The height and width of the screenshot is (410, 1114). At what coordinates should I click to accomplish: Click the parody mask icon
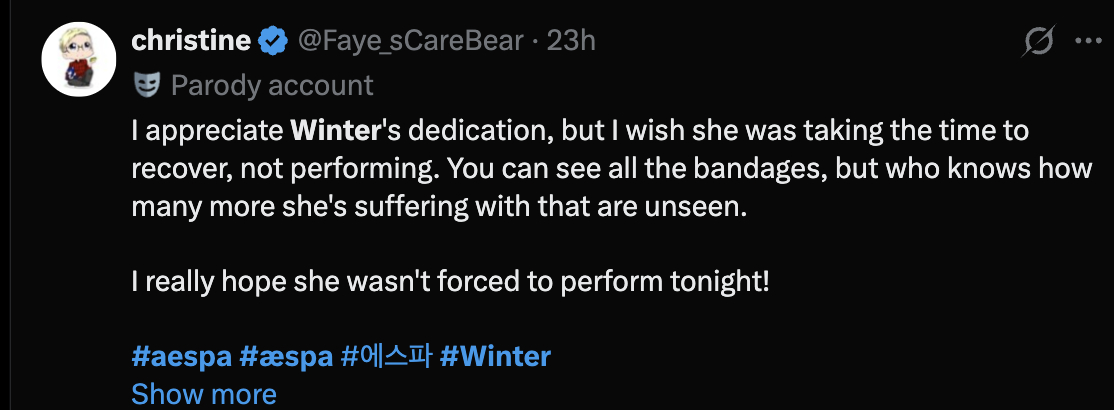146,85
